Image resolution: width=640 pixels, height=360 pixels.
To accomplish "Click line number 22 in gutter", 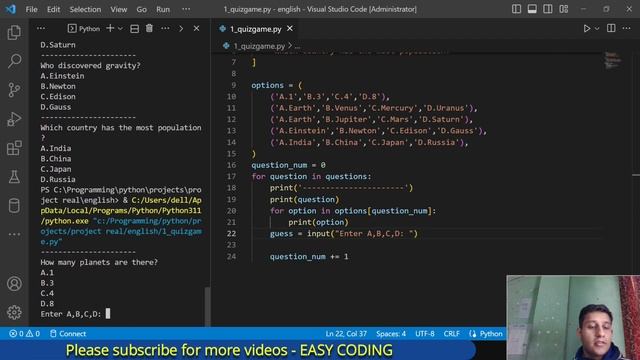I will 231,233.
